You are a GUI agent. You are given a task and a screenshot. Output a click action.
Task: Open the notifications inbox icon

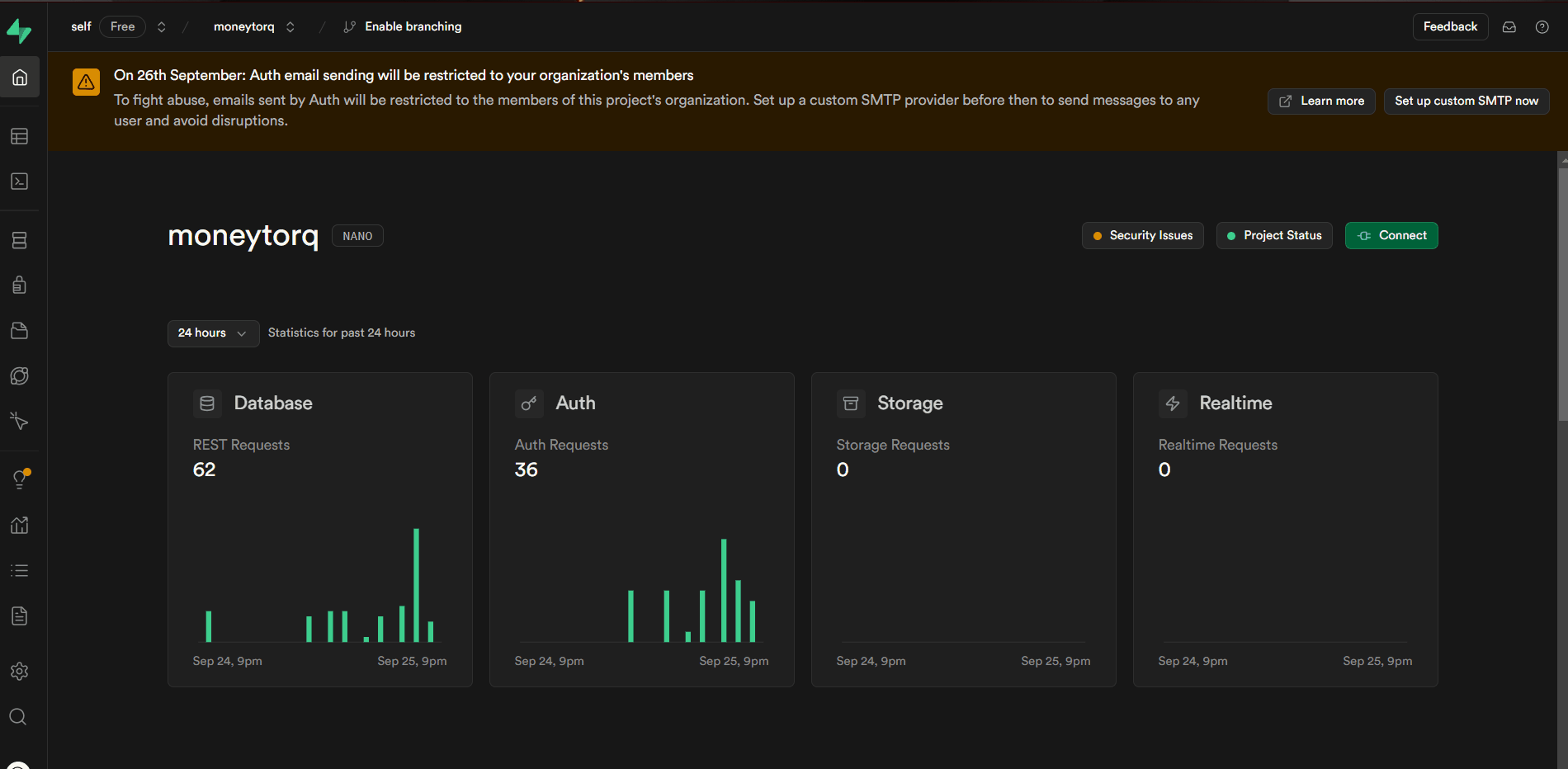(1509, 27)
